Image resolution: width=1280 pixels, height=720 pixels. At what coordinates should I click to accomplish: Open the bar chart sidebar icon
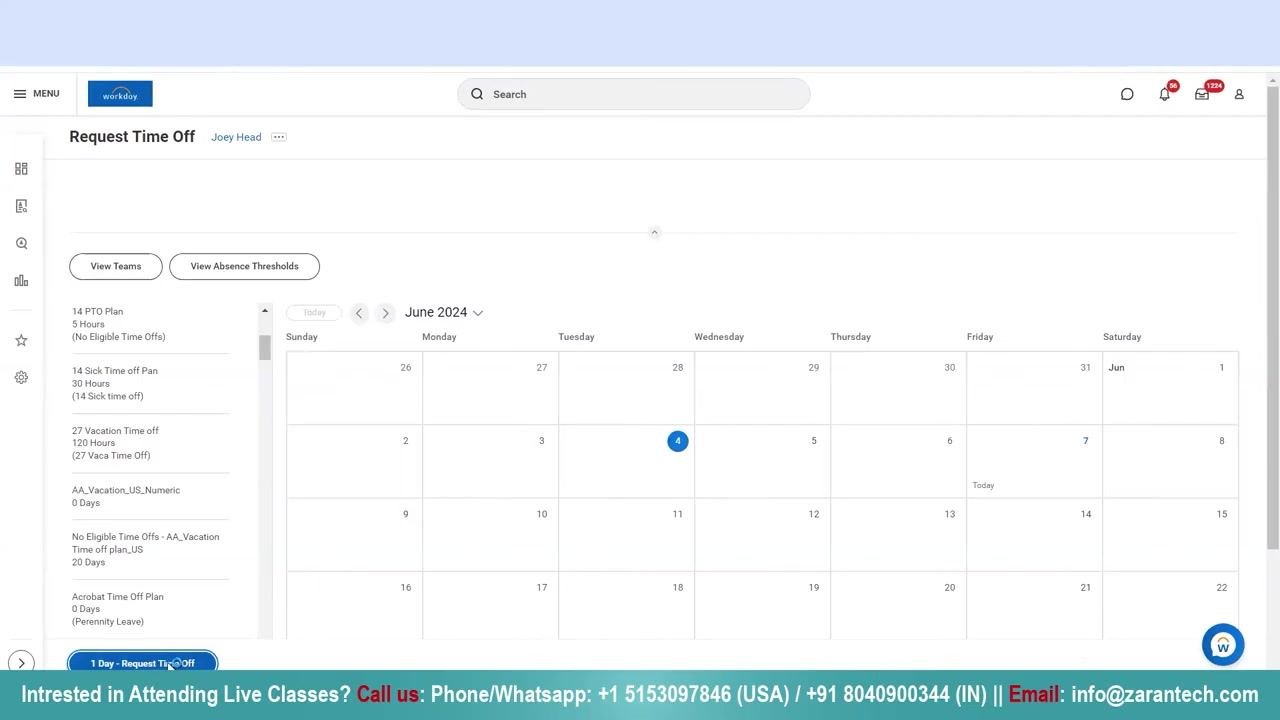coord(21,281)
